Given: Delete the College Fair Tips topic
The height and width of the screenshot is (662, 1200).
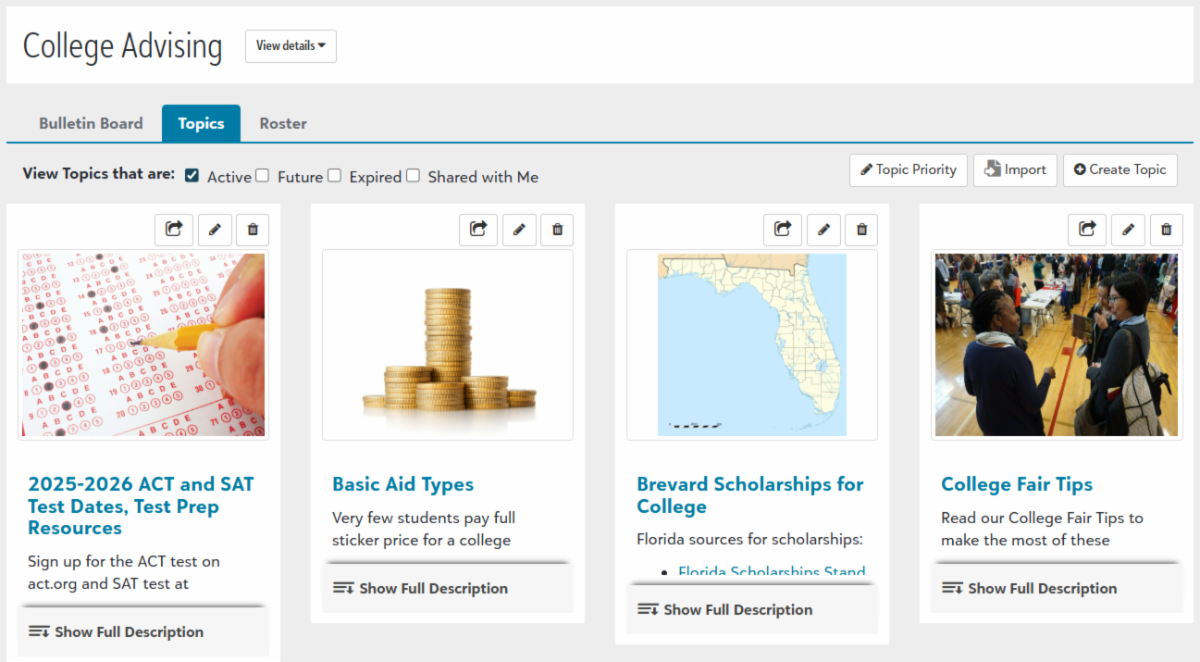Looking at the screenshot, I should [x=1165, y=229].
